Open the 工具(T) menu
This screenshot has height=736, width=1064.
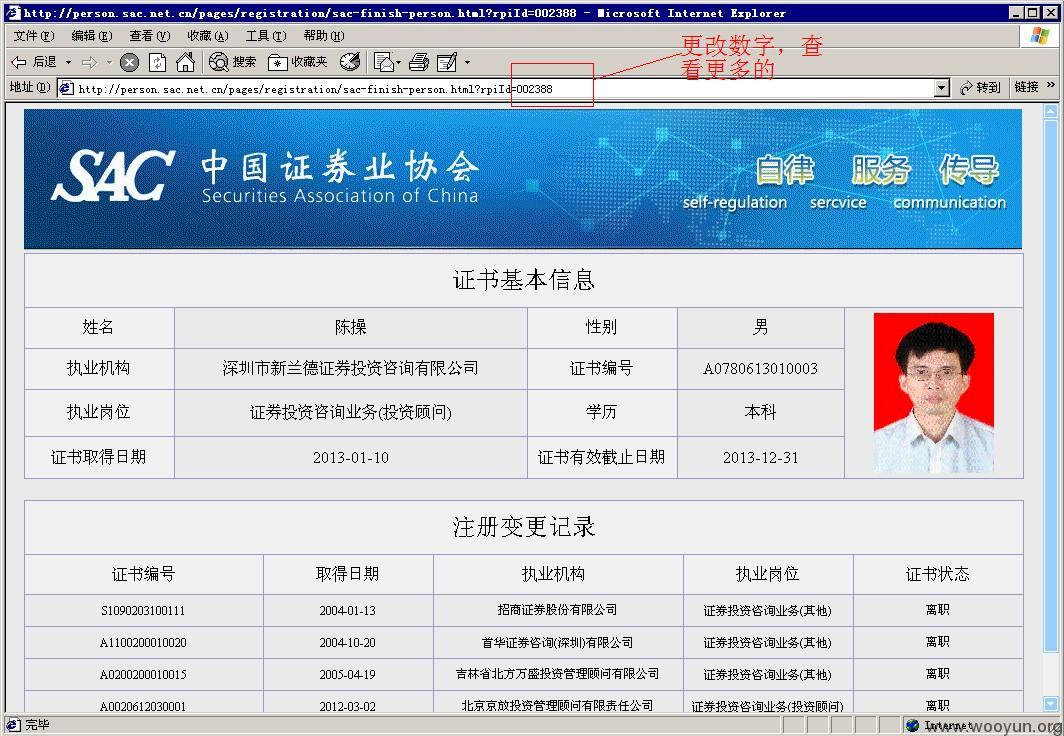click(265, 35)
